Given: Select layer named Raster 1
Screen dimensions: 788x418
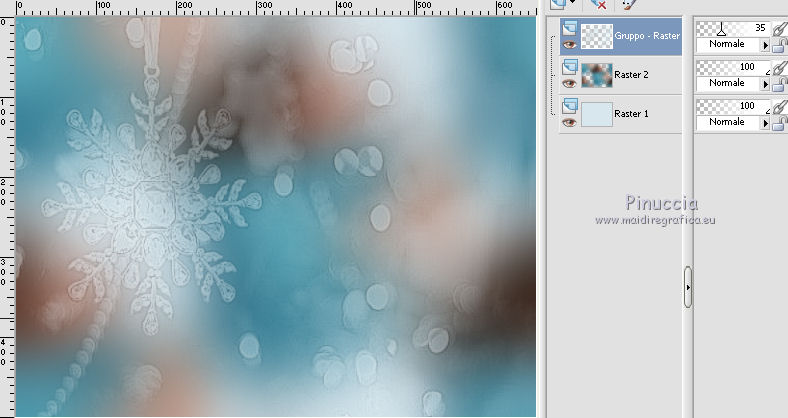Looking at the screenshot, I should (x=631, y=114).
